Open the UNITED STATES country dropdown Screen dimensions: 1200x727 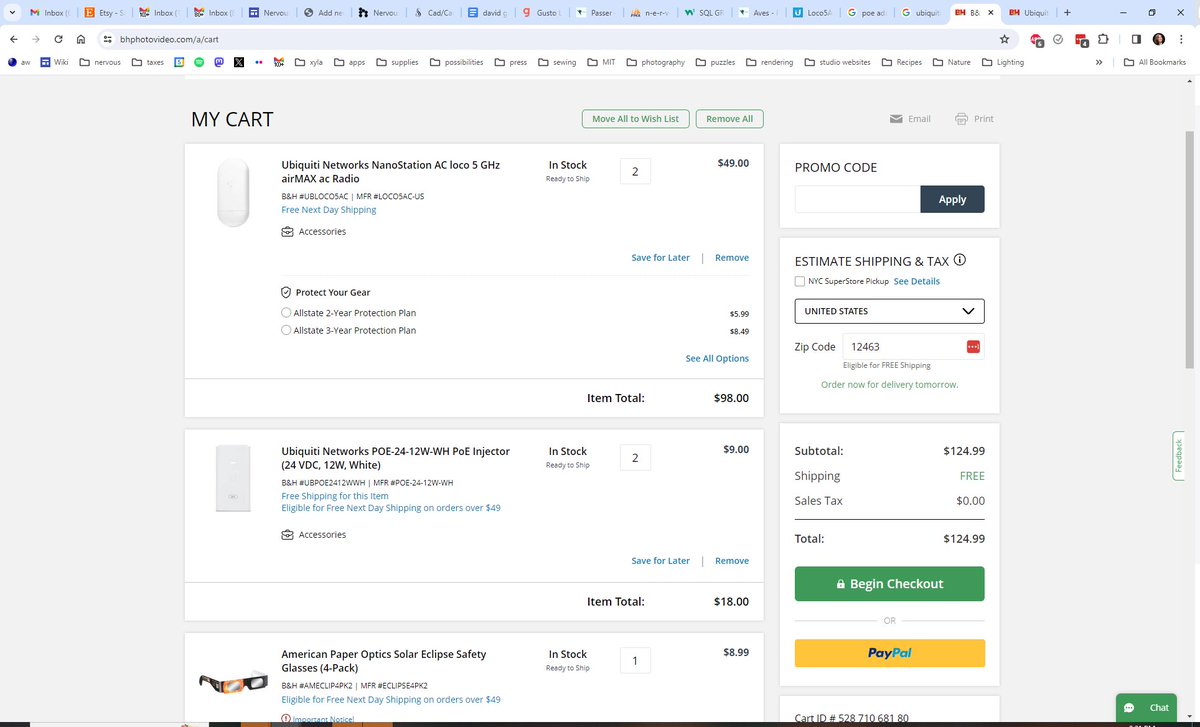click(x=889, y=311)
